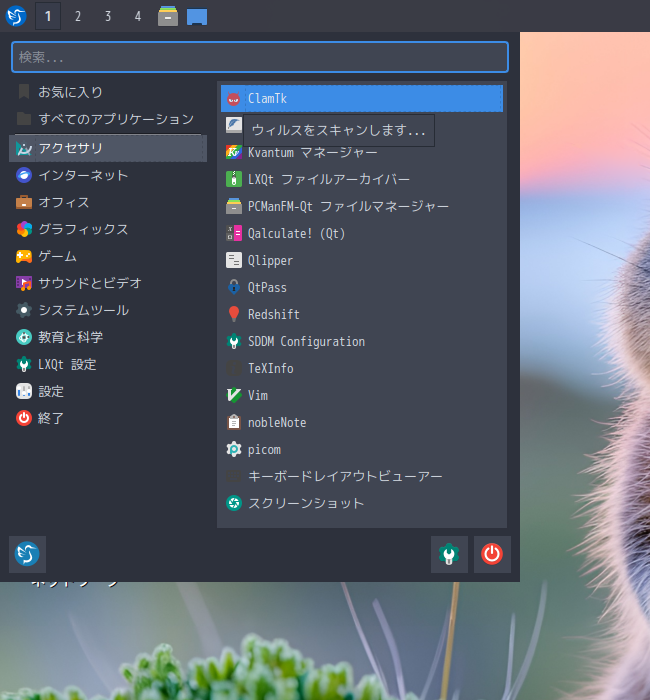
Task: Click the サウンドとビデオ media icon
Action: [x=24, y=283]
